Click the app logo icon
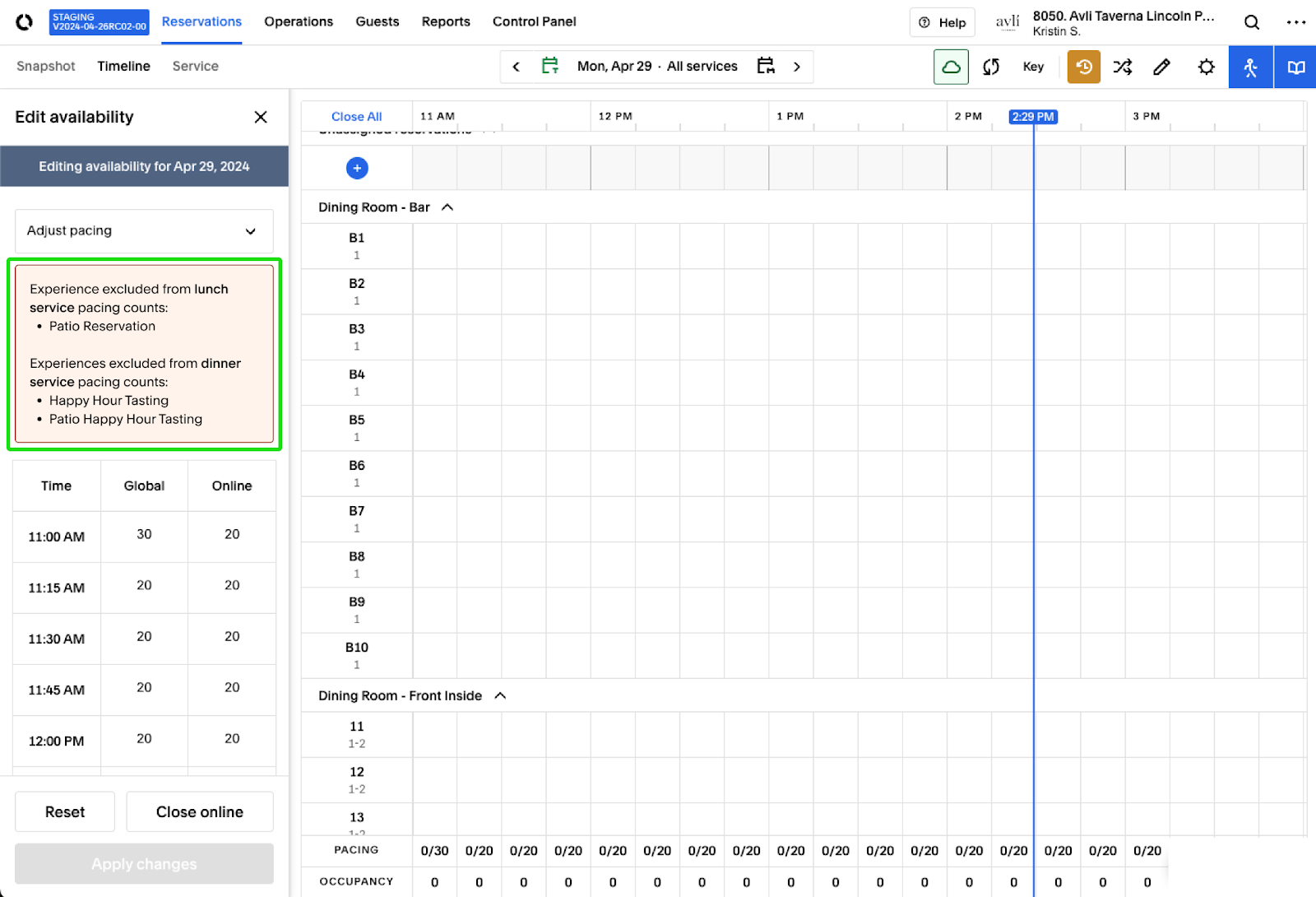Viewport: 1316px width, 897px height. pyautogui.click(x=25, y=22)
